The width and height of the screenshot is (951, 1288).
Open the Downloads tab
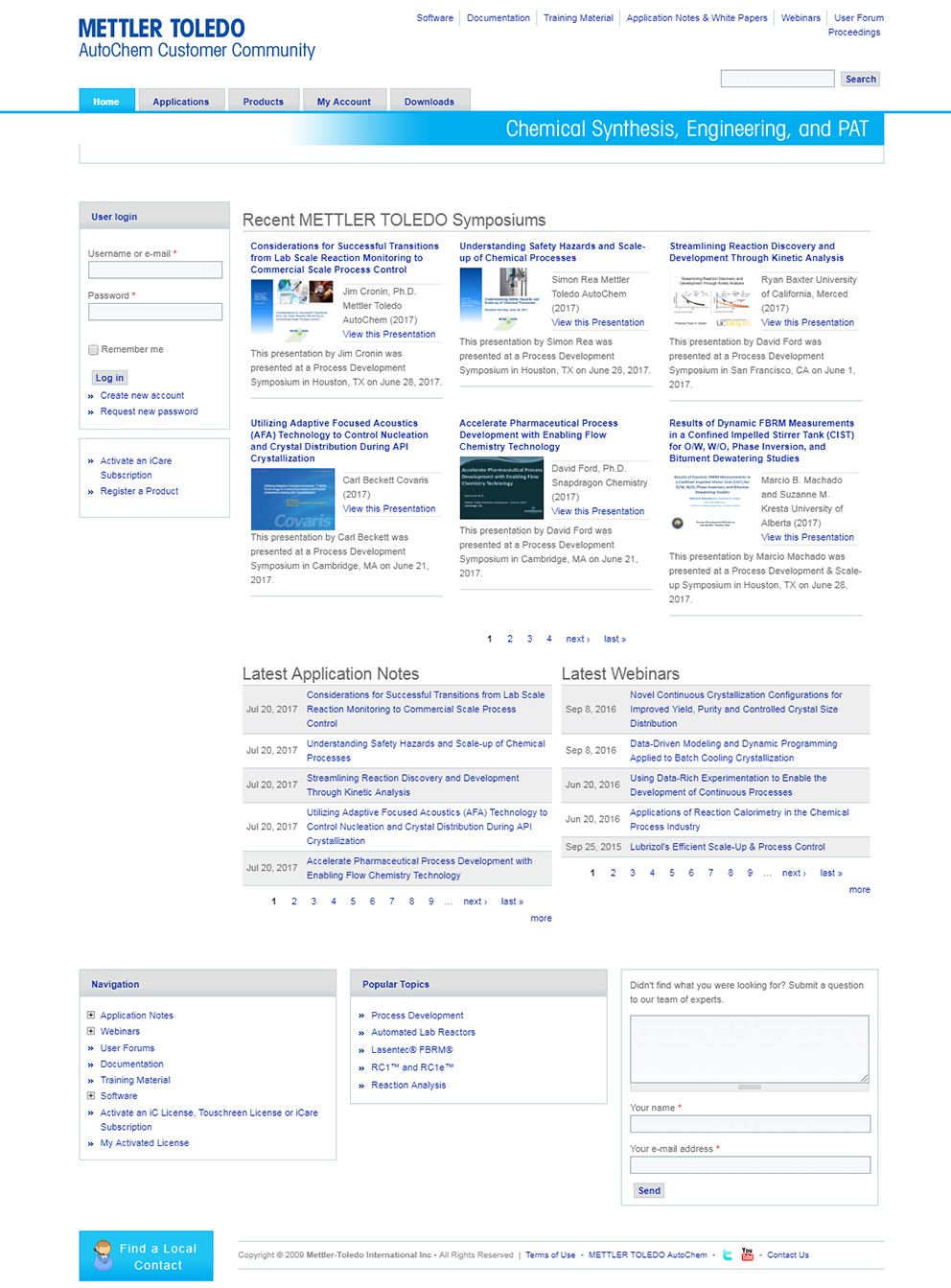coord(429,101)
